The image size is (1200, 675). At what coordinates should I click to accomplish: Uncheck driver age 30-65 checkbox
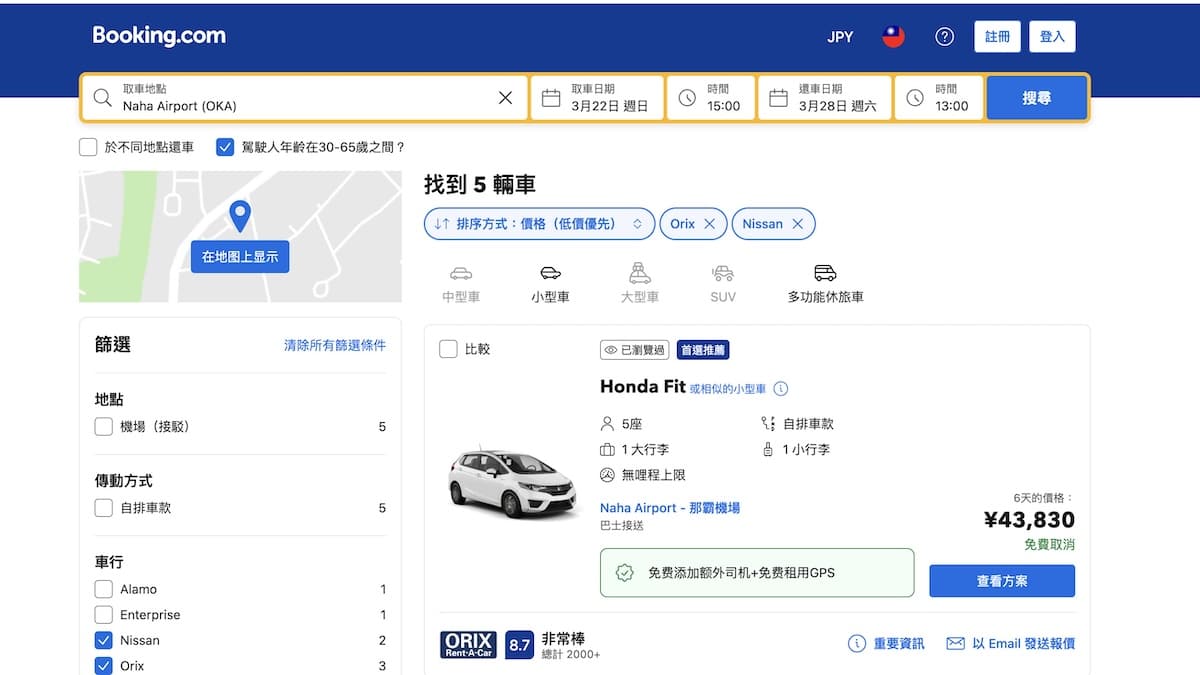[x=225, y=147]
